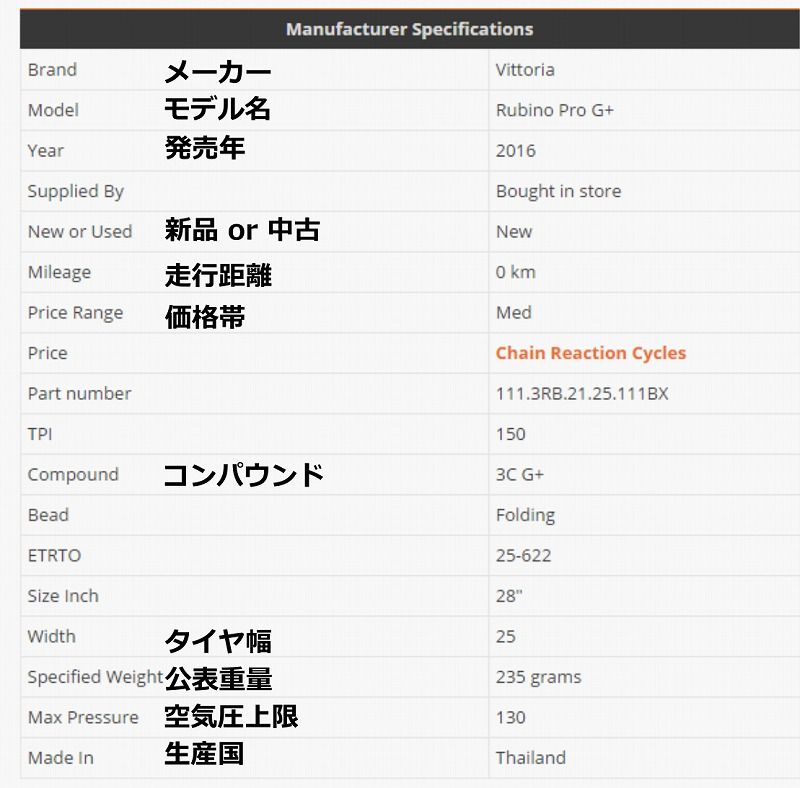Click the Price row label
Screen dimensions: 800x788
(x=47, y=353)
